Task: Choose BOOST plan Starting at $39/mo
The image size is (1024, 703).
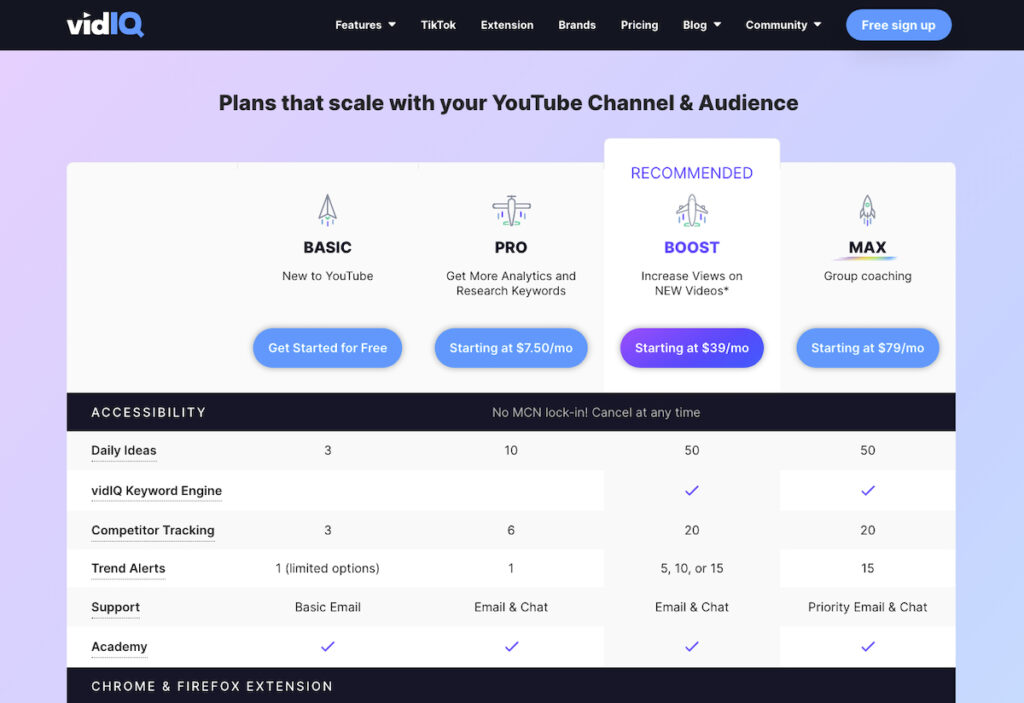Action: click(x=692, y=348)
